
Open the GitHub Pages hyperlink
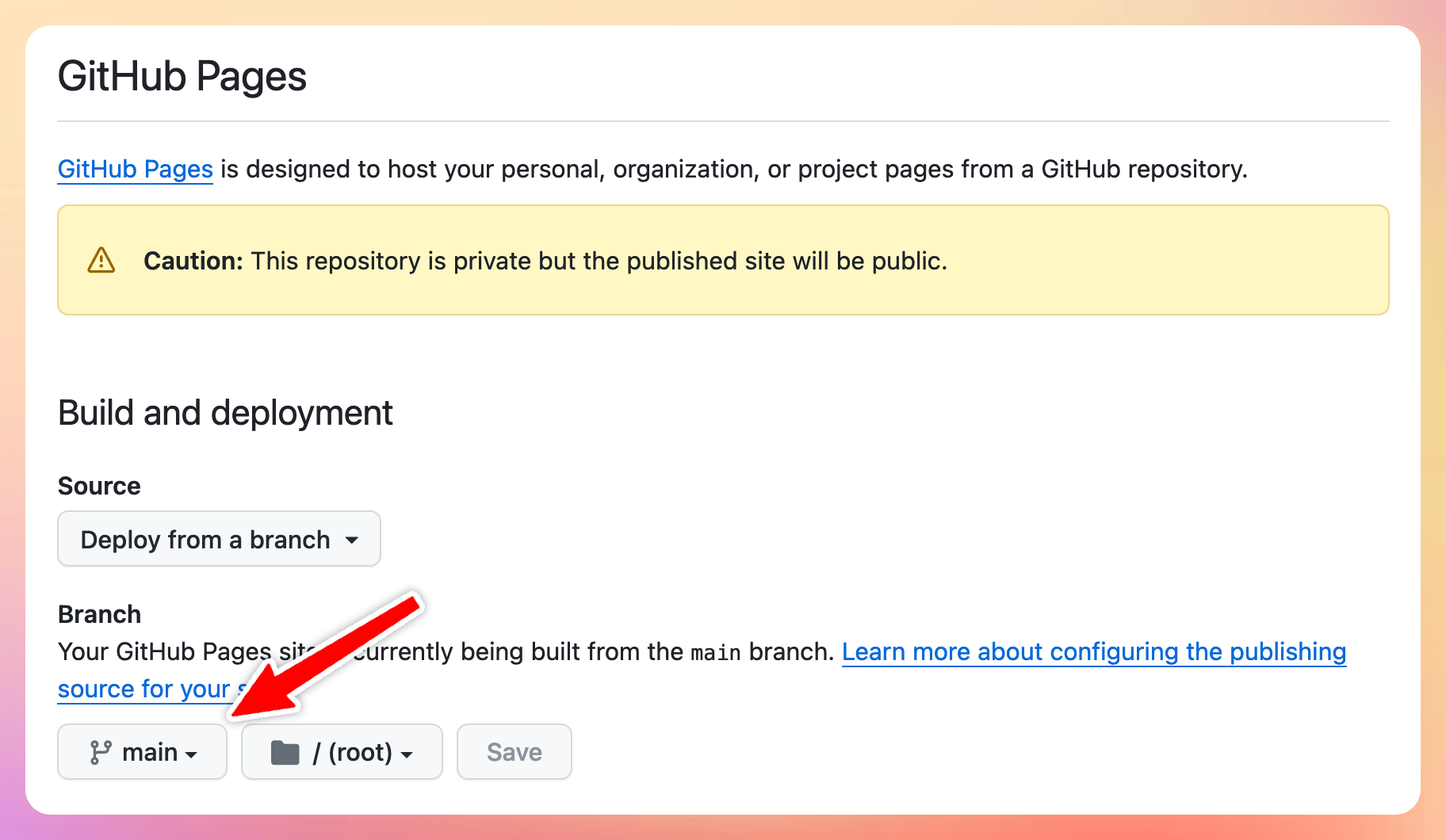pos(135,169)
